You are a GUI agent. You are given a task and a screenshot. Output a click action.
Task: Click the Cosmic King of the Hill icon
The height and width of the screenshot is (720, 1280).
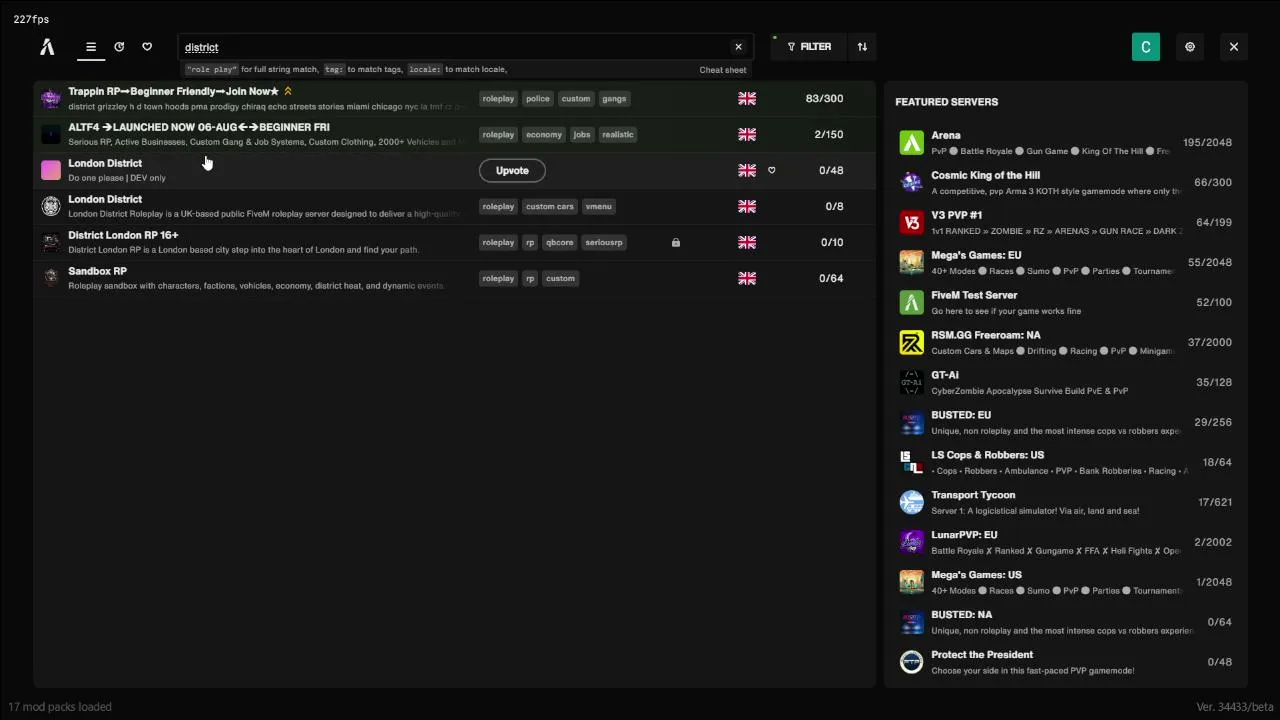click(911, 182)
